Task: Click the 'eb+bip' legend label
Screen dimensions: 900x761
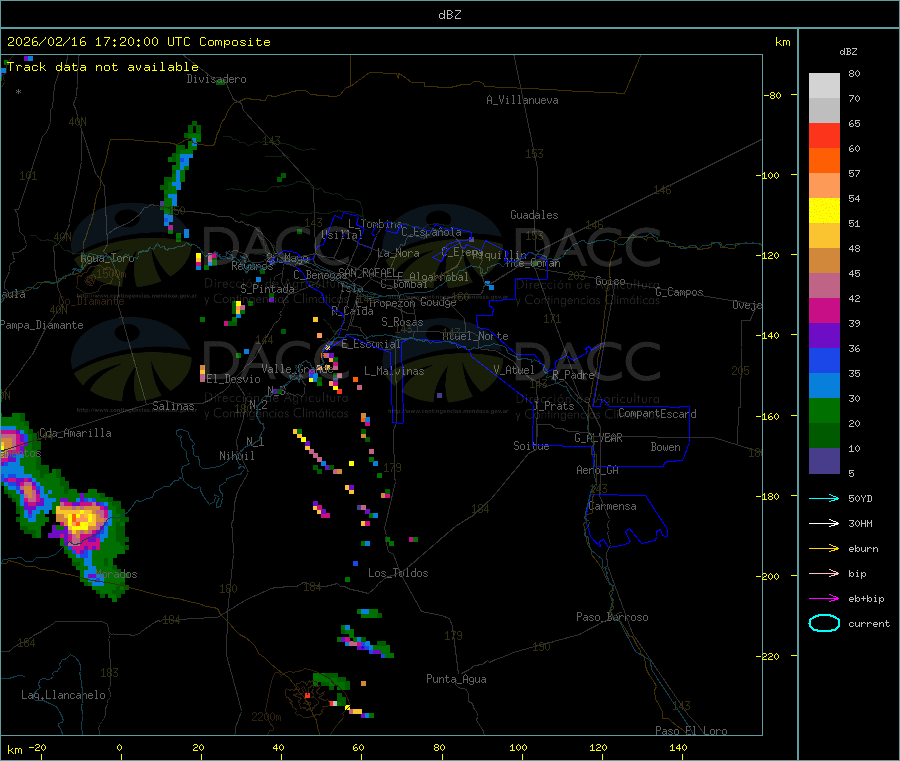Action: click(866, 599)
